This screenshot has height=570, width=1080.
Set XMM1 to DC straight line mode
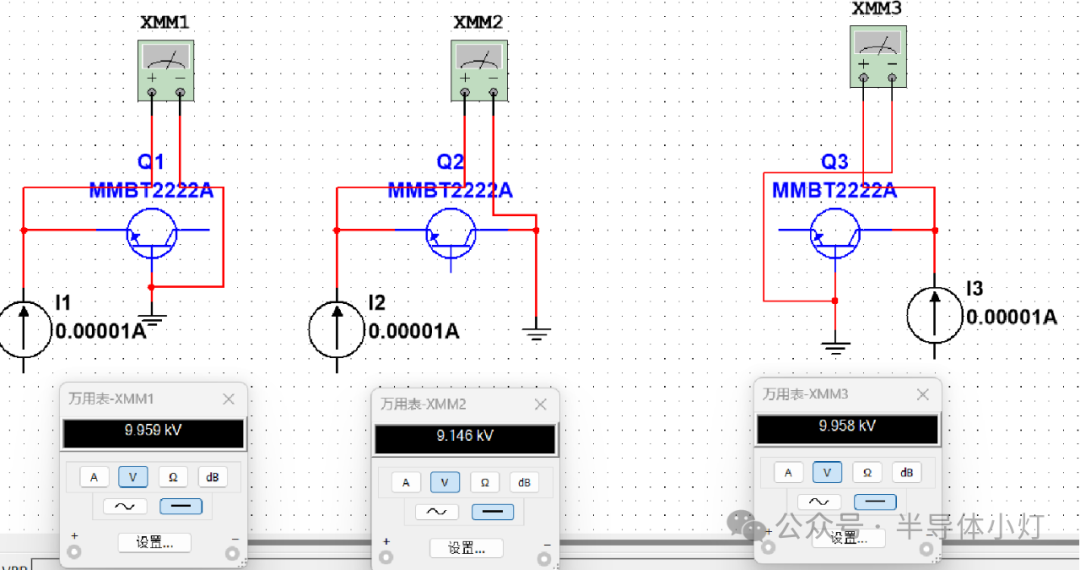tap(180, 507)
